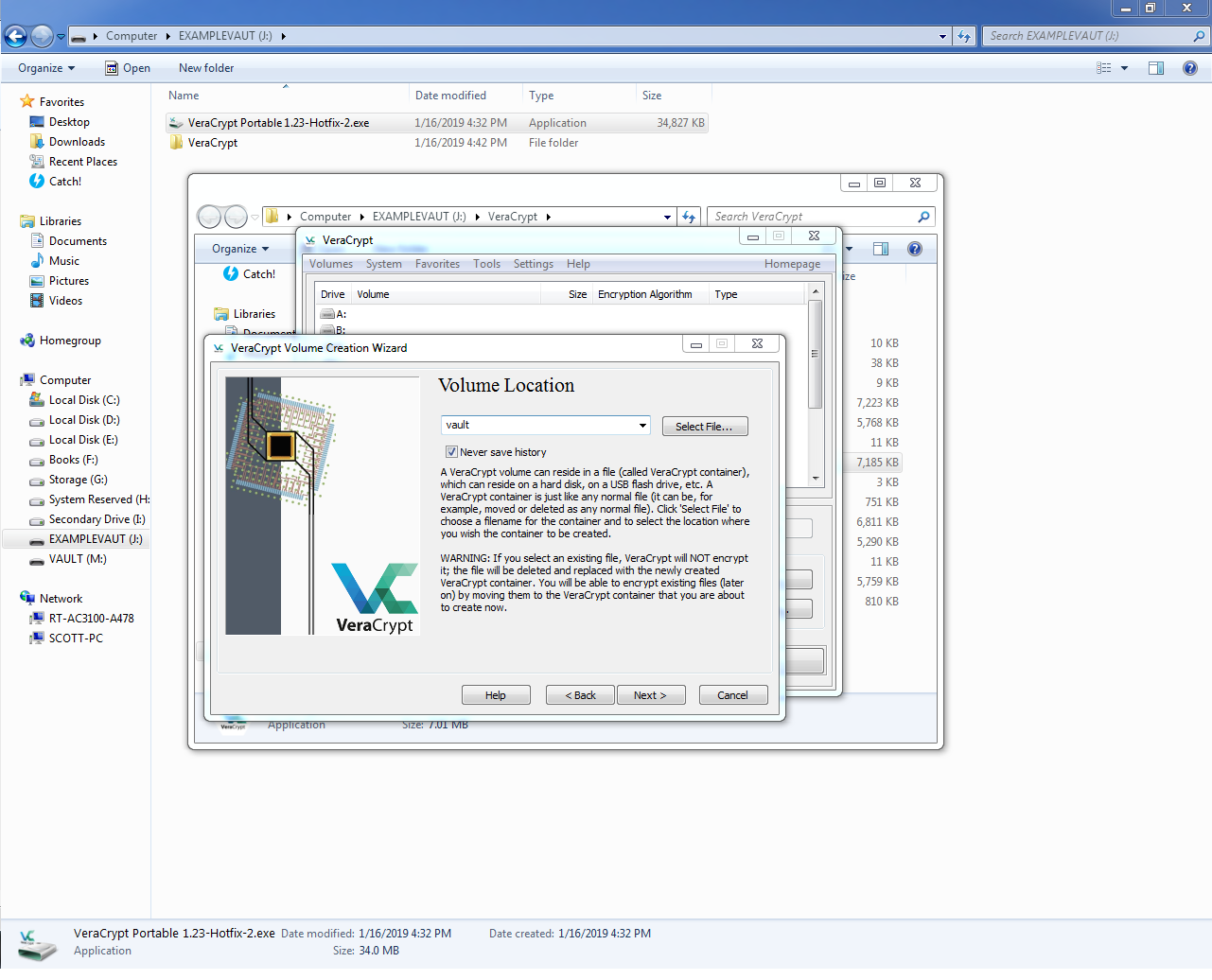Click the VeraCrypt drive list scroll-down arrow
Screen dimensions: 1212x980
click(816, 479)
